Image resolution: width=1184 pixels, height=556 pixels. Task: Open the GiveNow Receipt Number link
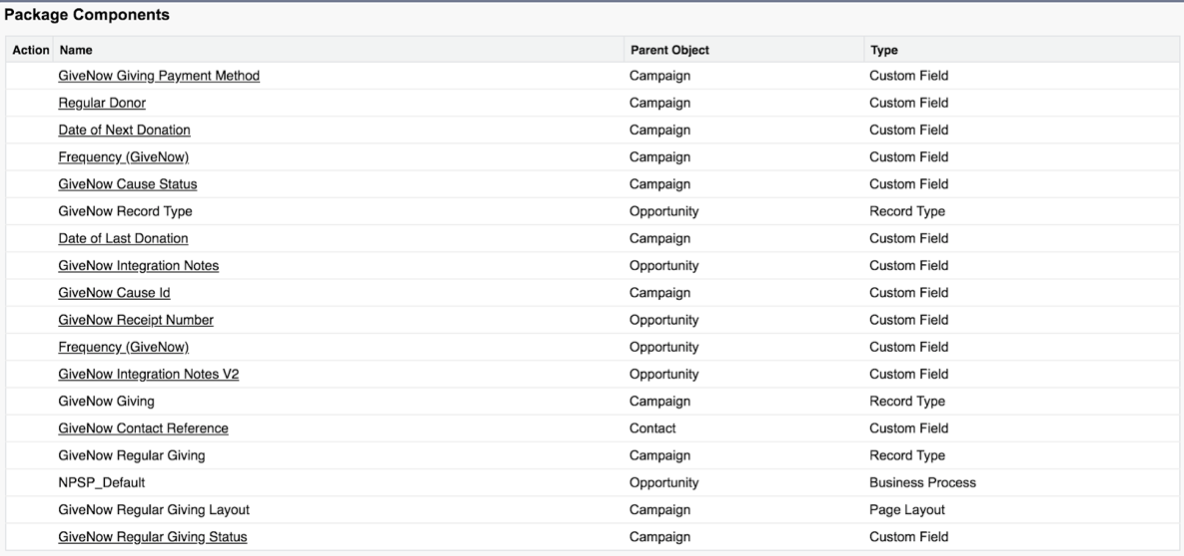click(x=136, y=320)
